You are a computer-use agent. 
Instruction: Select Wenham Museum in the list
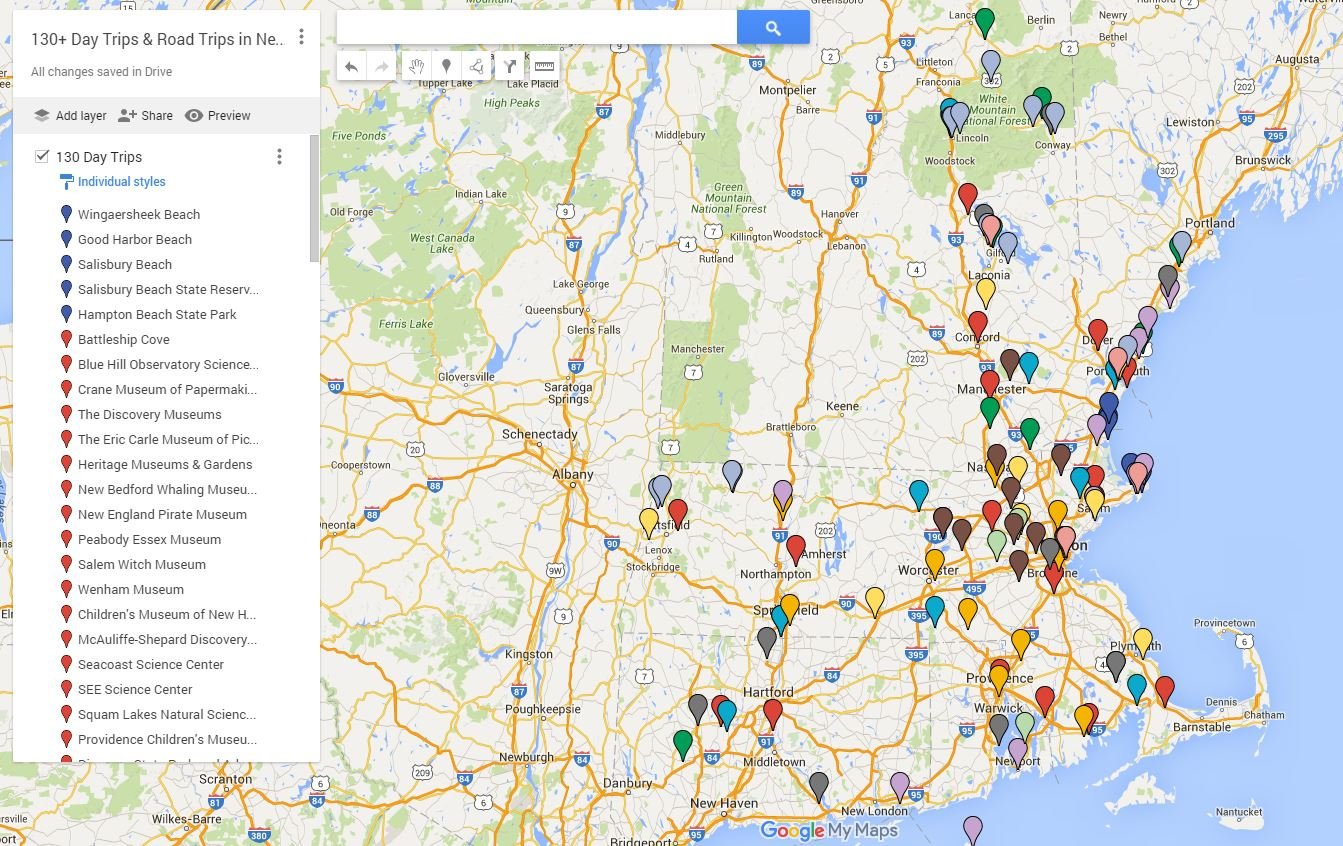[131, 589]
